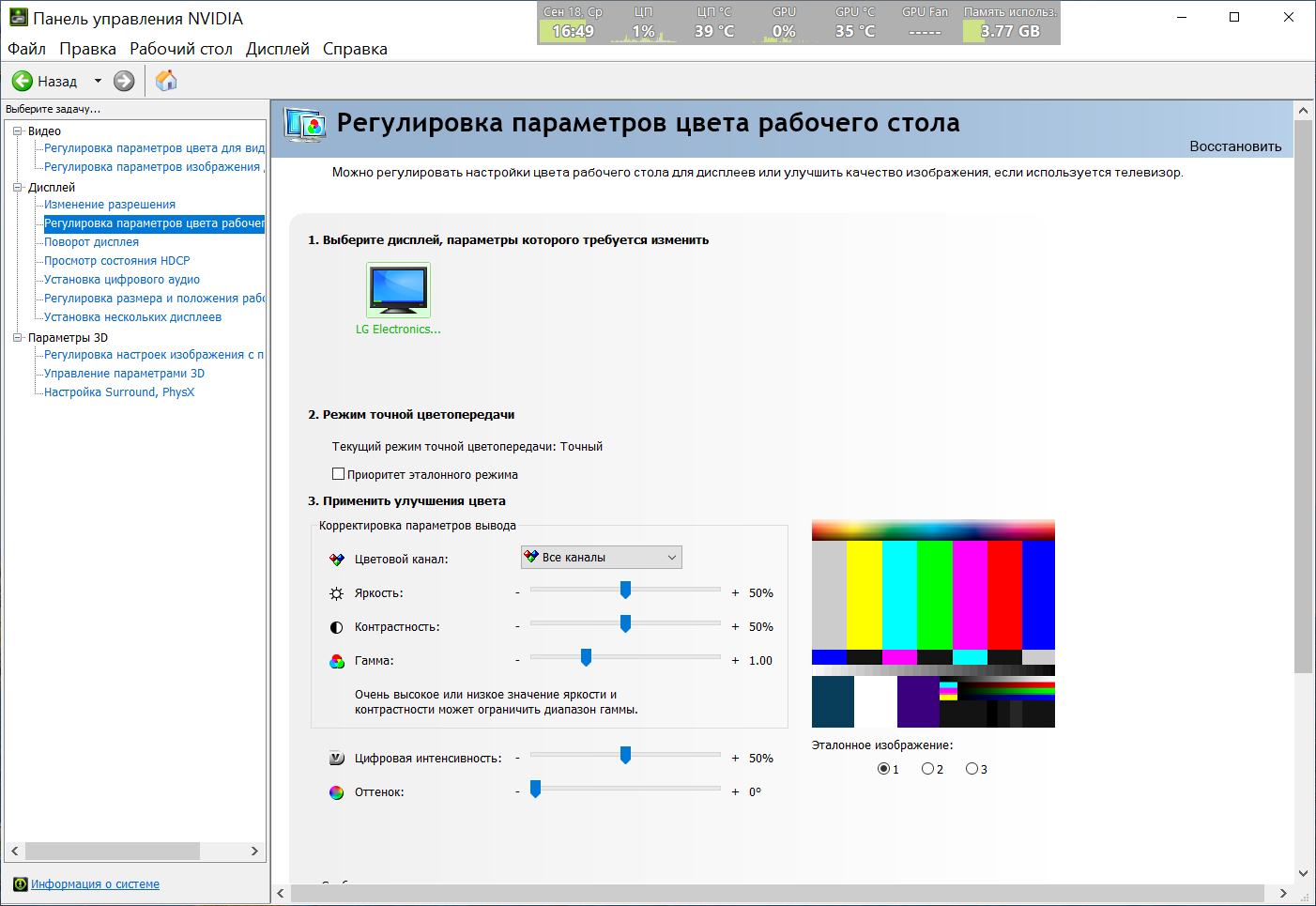This screenshot has width=1316, height=906.
Task: Click the color bars reference image
Action: (x=933, y=623)
